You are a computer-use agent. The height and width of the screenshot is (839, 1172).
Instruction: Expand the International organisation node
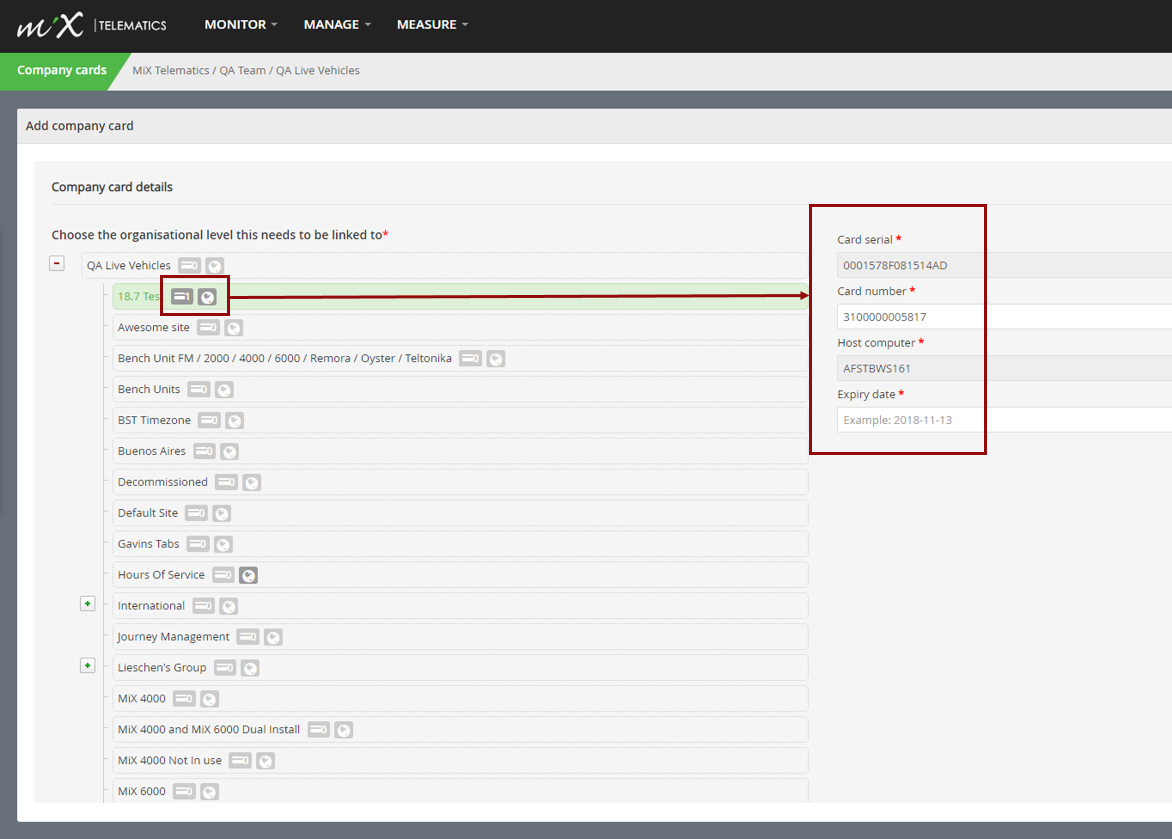click(87, 603)
